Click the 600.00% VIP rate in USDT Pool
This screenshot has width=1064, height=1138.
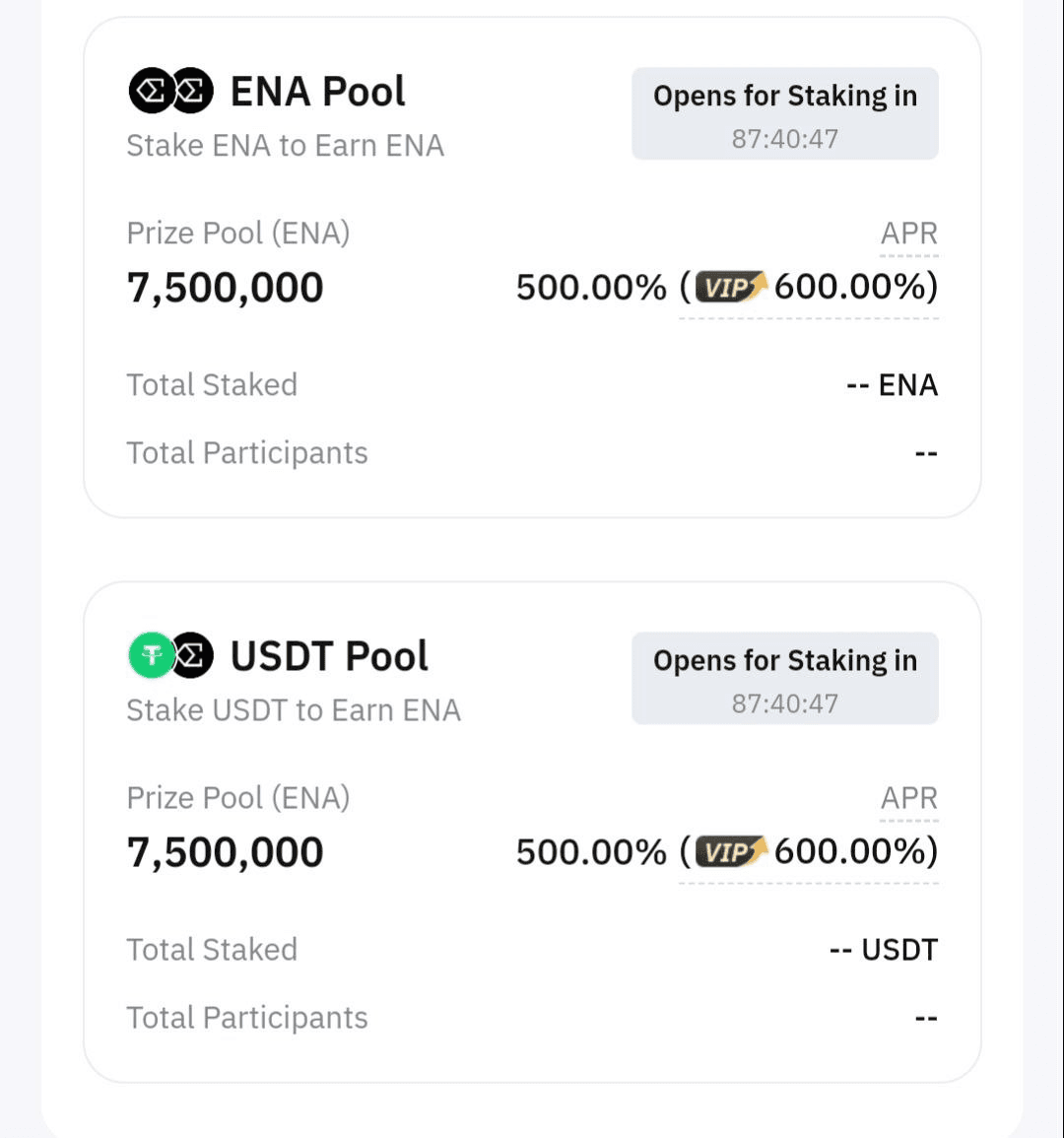pos(849,851)
